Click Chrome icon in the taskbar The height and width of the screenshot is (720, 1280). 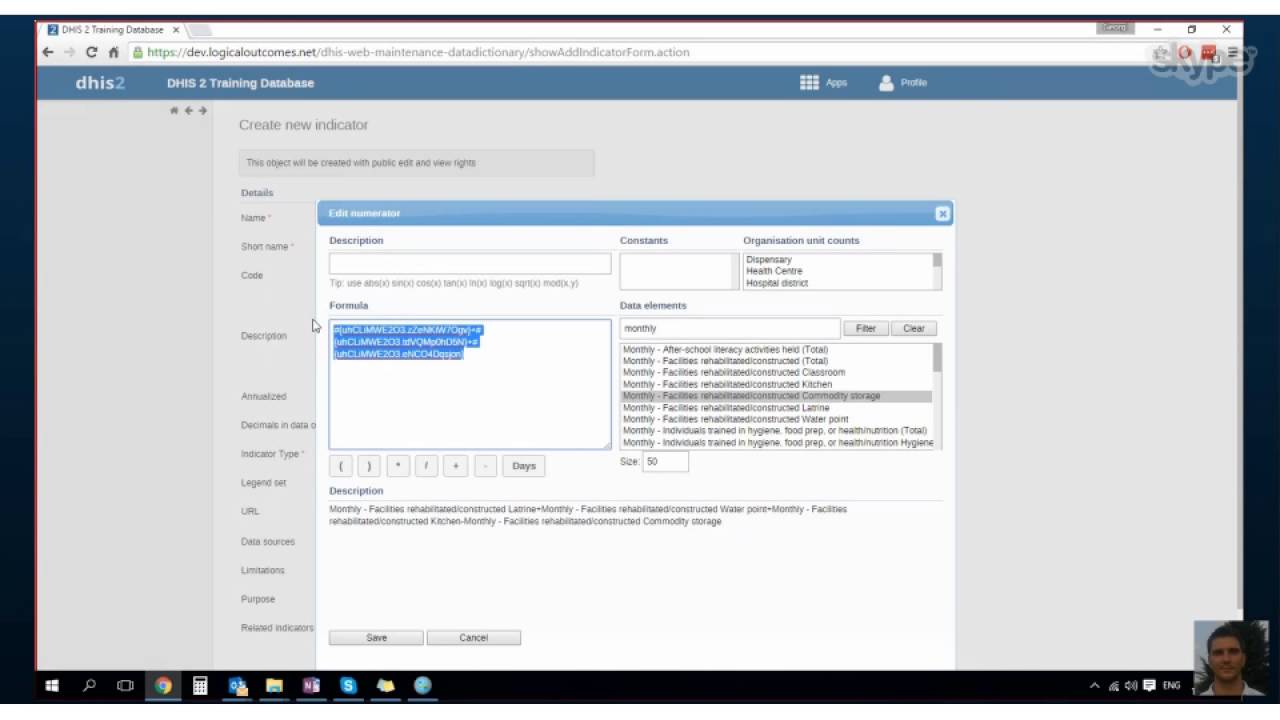click(163, 686)
